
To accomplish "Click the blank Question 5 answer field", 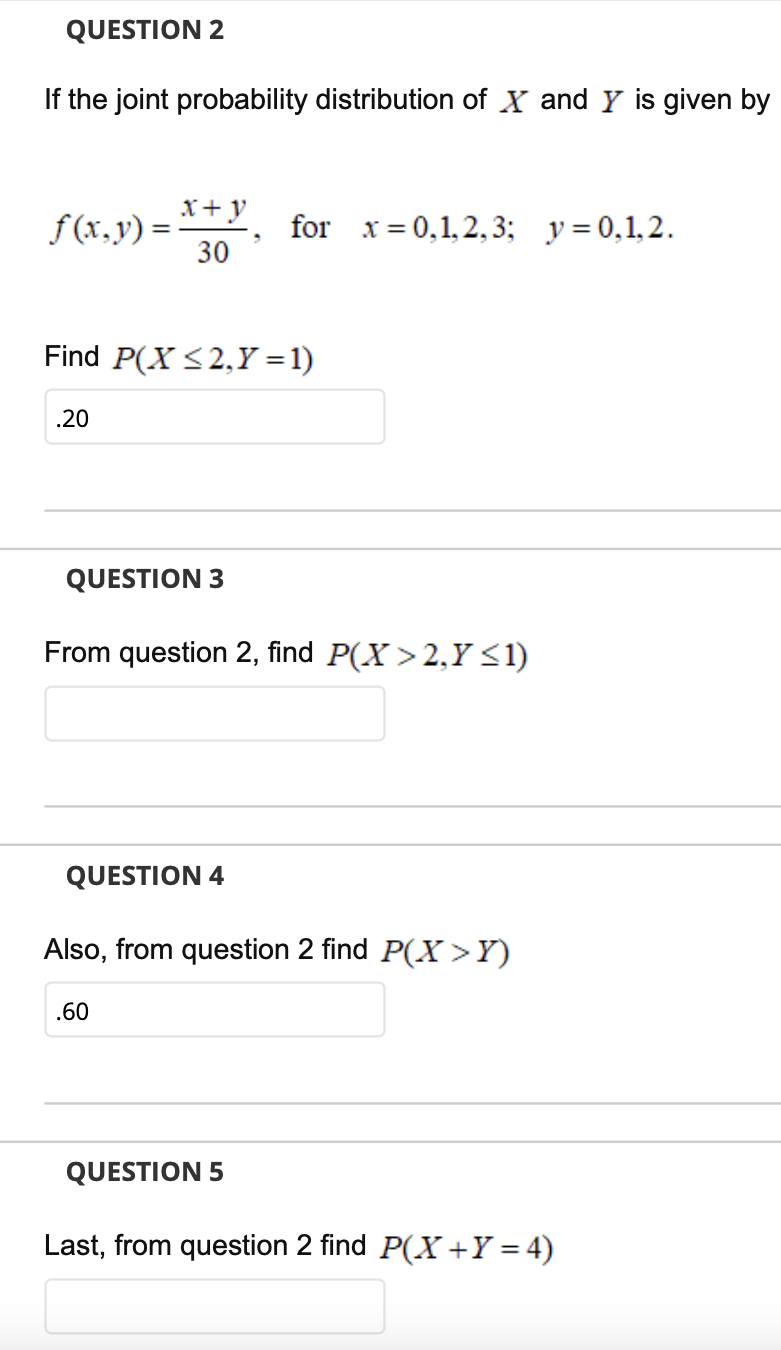I will pyautogui.click(x=215, y=1306).
